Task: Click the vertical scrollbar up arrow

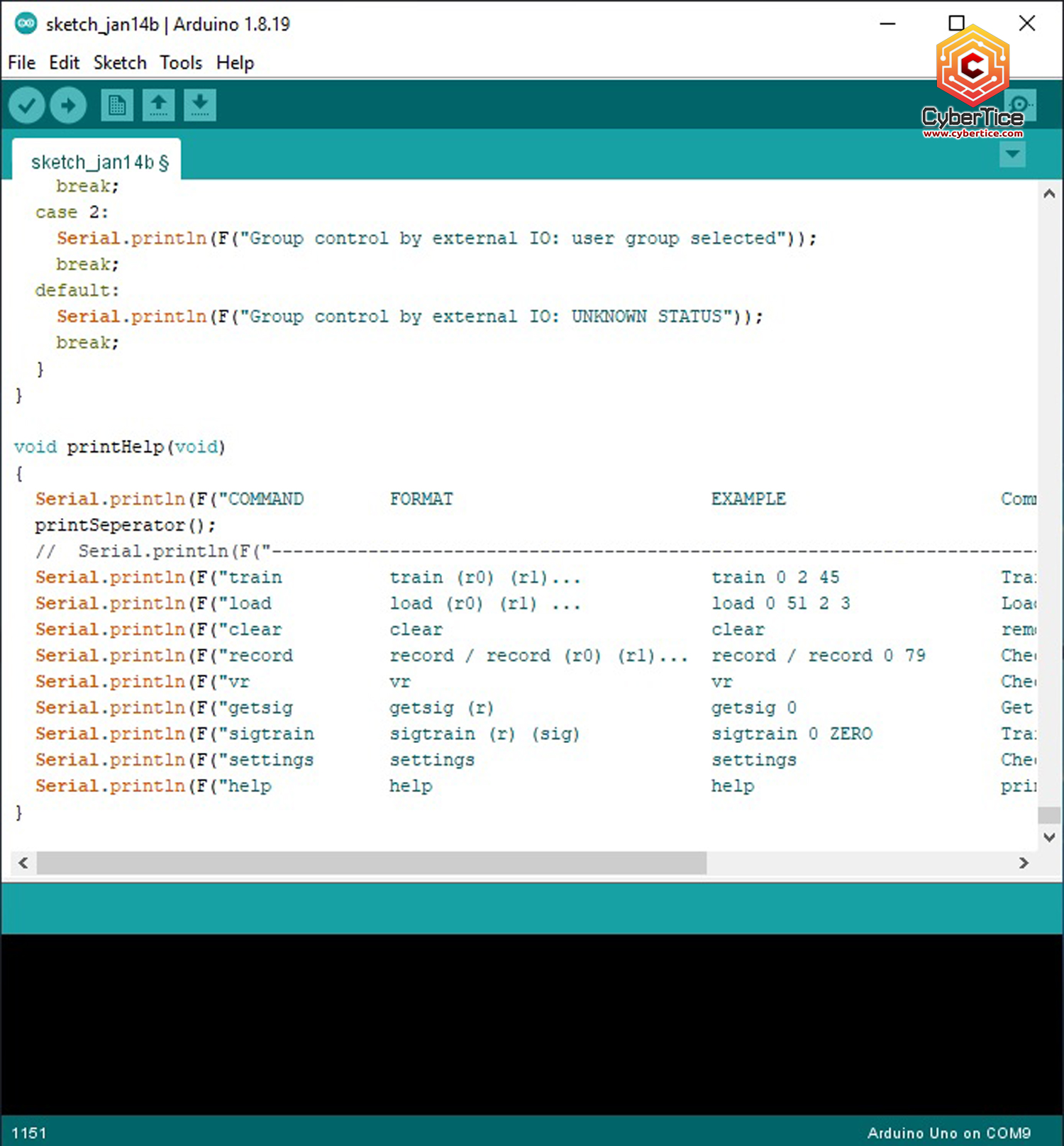Action: (x=1049, y=193)
